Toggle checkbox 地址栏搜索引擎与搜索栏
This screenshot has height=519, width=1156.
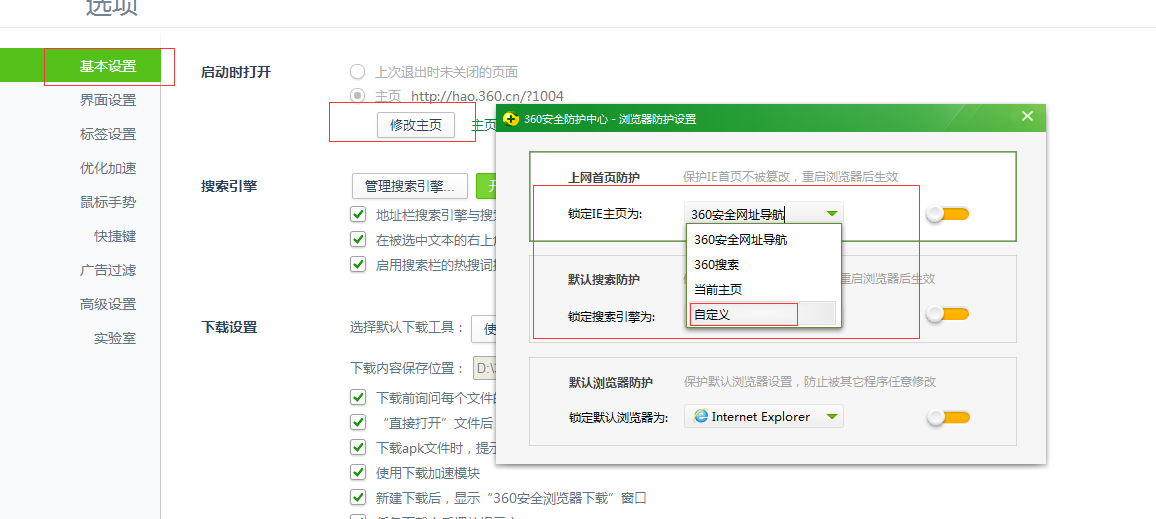pos(358,215)
